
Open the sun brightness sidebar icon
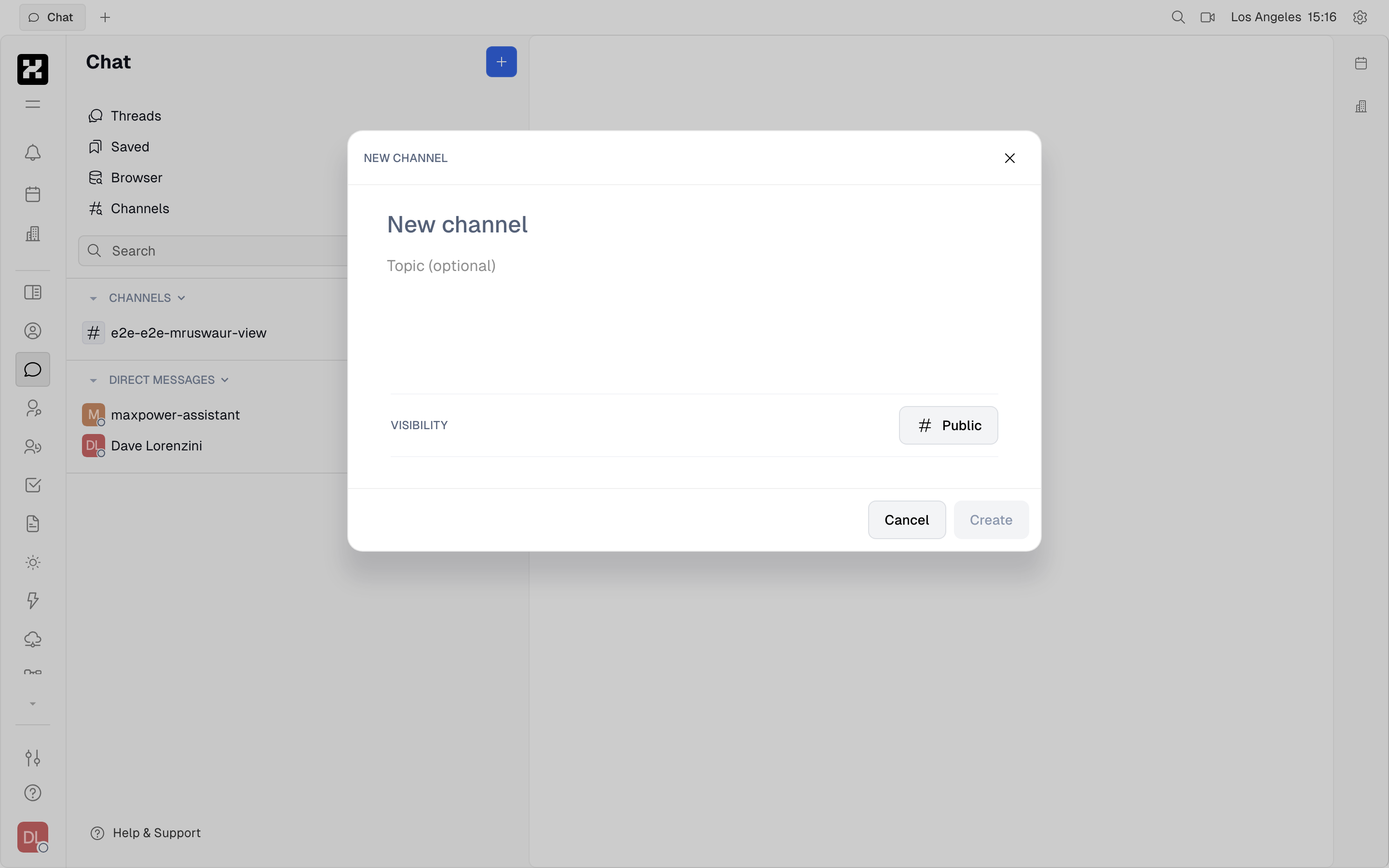point(33,563)
